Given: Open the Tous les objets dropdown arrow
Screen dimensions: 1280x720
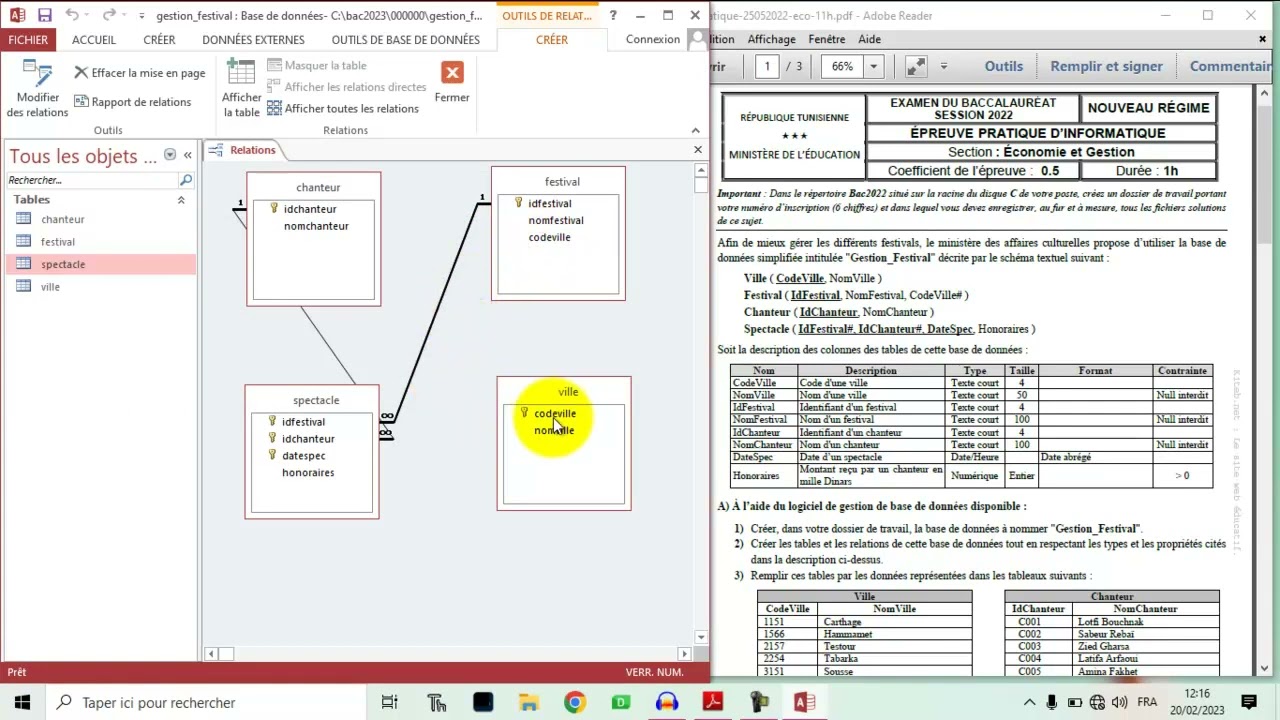Looking at the screenshot, I should [170, 155].
